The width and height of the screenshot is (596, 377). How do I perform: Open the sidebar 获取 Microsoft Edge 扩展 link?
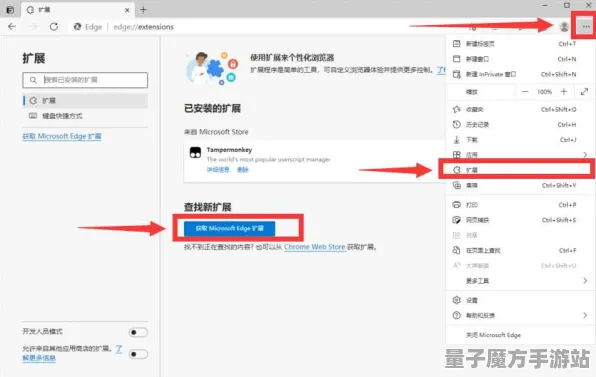pos(62,136)
